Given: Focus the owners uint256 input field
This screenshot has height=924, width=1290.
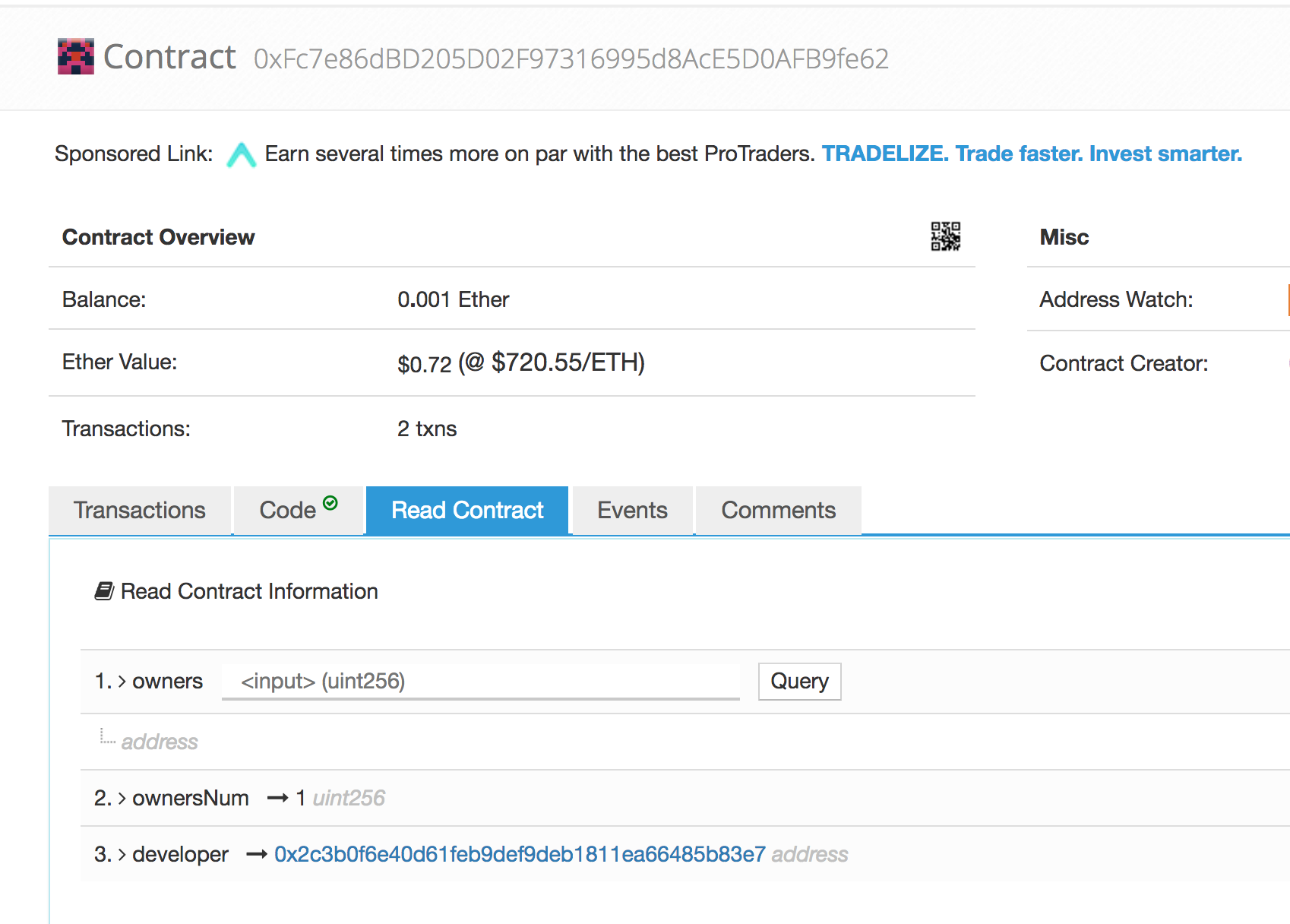Looking at the screenshot, I should click(481, 681).
